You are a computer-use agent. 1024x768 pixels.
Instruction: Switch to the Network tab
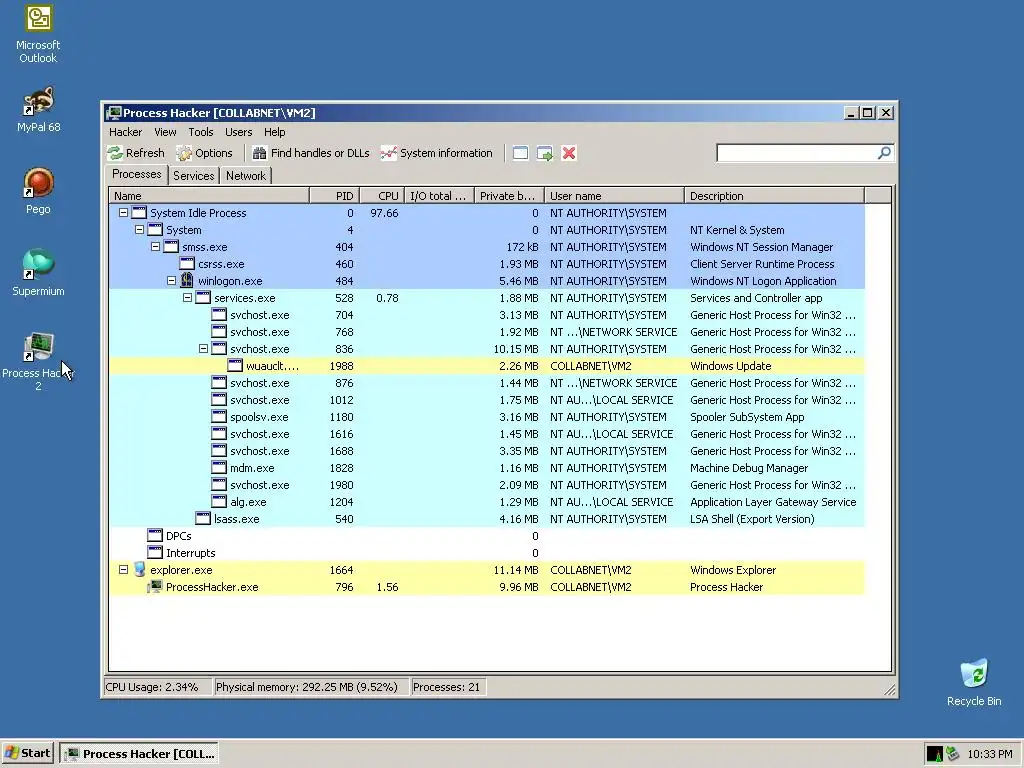point(246,176)
